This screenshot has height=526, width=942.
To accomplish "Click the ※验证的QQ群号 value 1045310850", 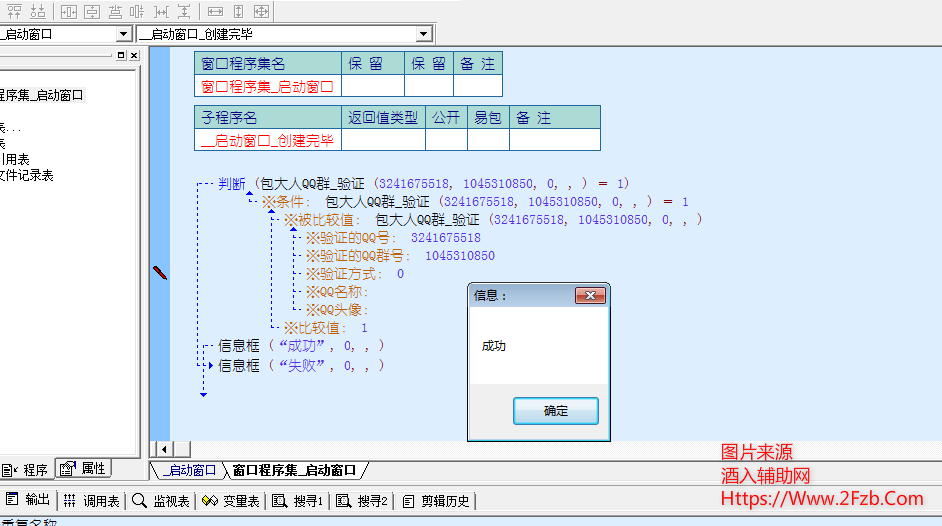I will click(460, 256).
